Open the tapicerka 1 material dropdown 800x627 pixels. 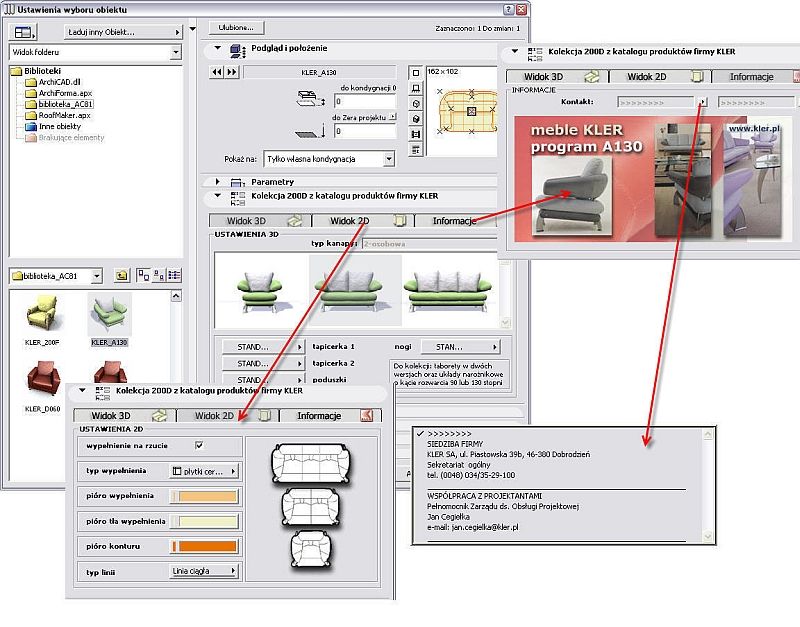tap(263, 347)
